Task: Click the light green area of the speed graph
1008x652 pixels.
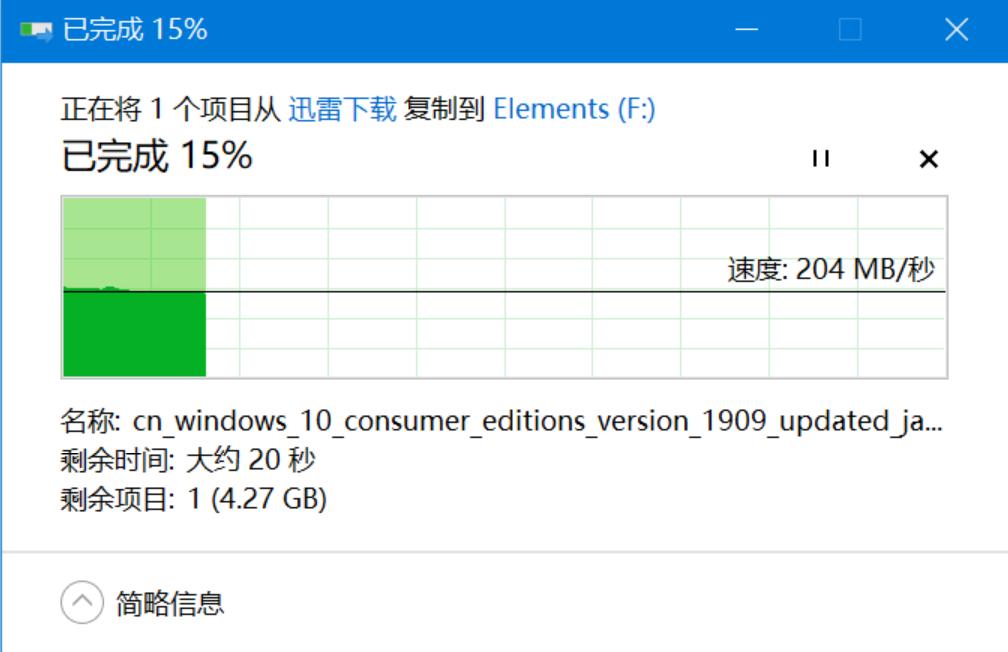Action: [134, 240]
